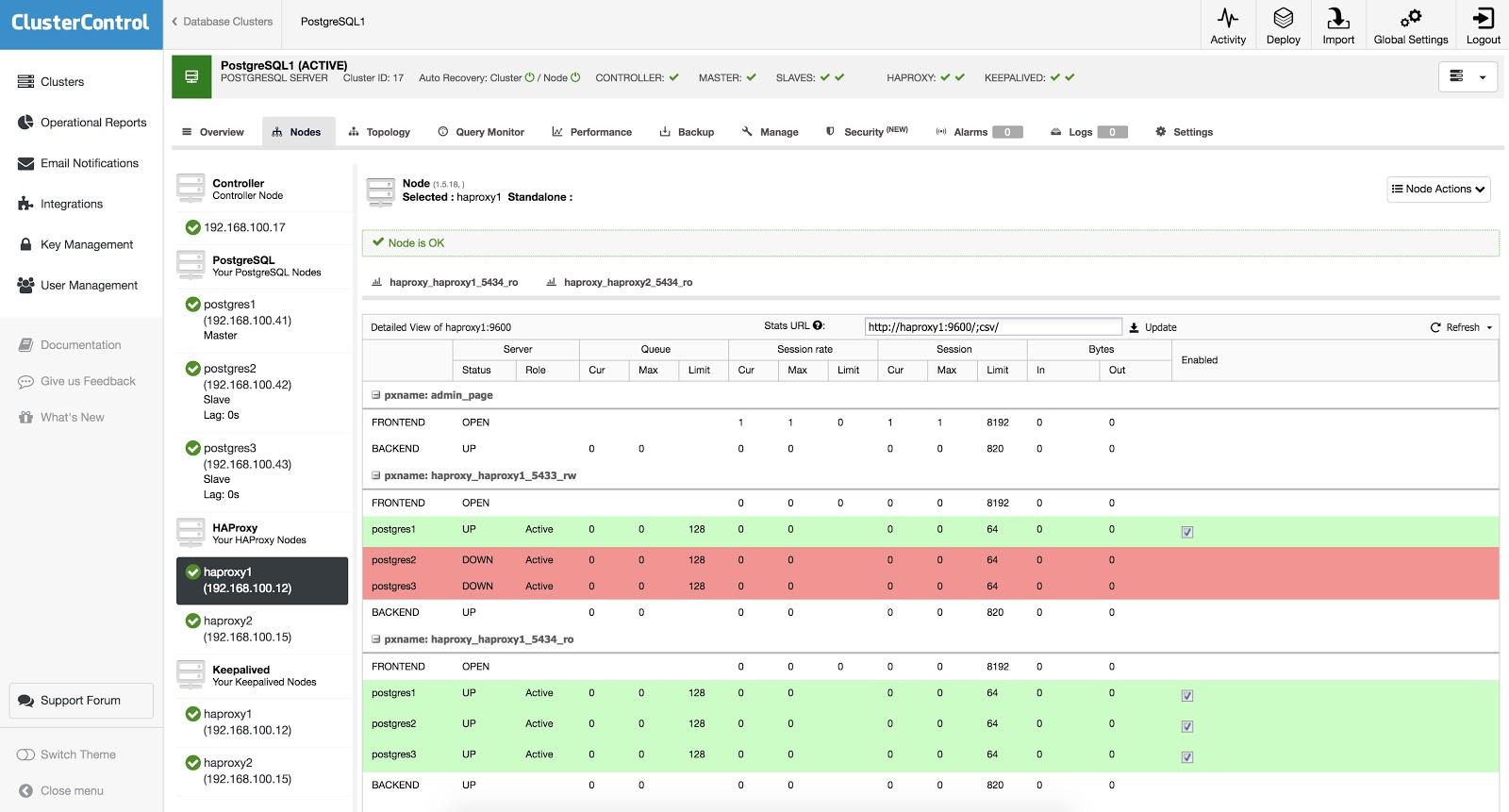Toggle postgres2 Enabled checkbox in 5434_ro
Image resolution: width=1509 pixels, height=812 pixels.
click(1187, 726)
